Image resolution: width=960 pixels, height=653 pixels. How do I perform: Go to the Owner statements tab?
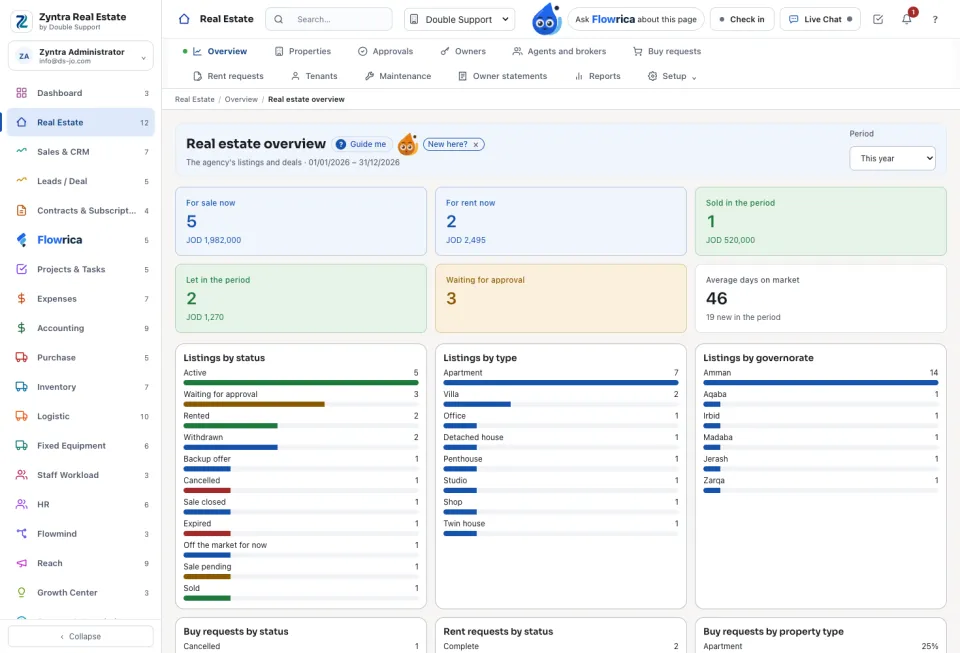coord(503,76)
